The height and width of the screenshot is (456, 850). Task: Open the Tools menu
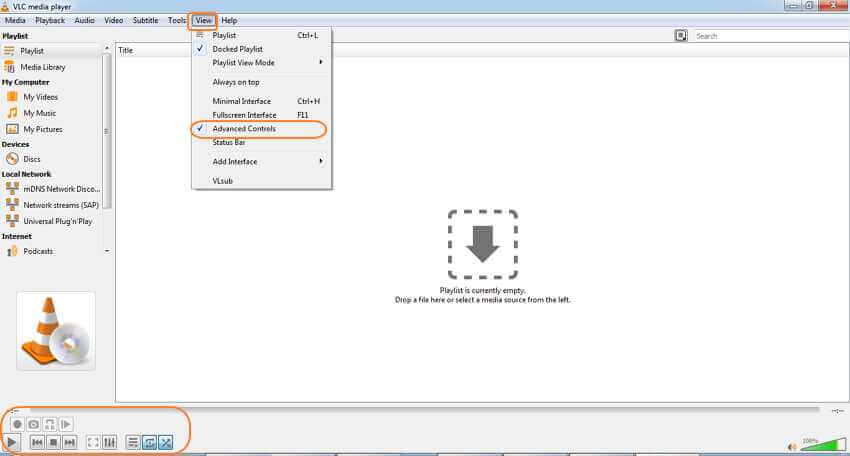177,21
